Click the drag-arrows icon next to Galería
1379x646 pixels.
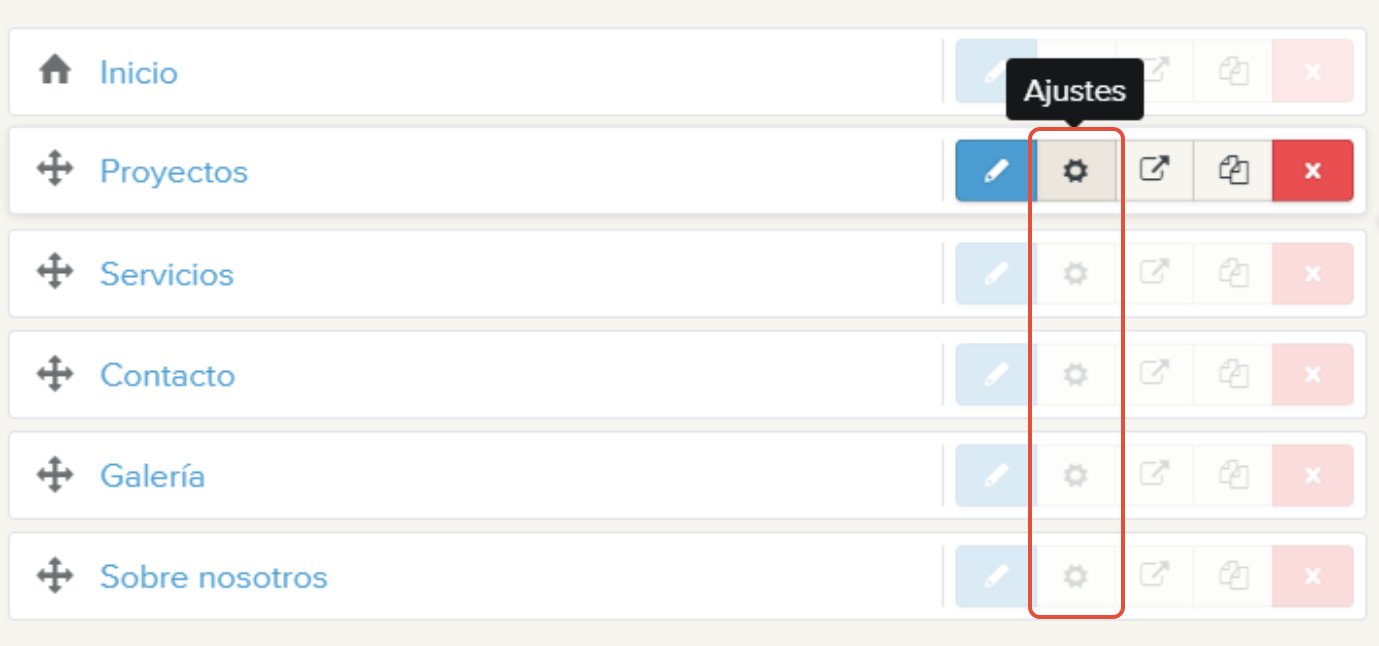55,474
